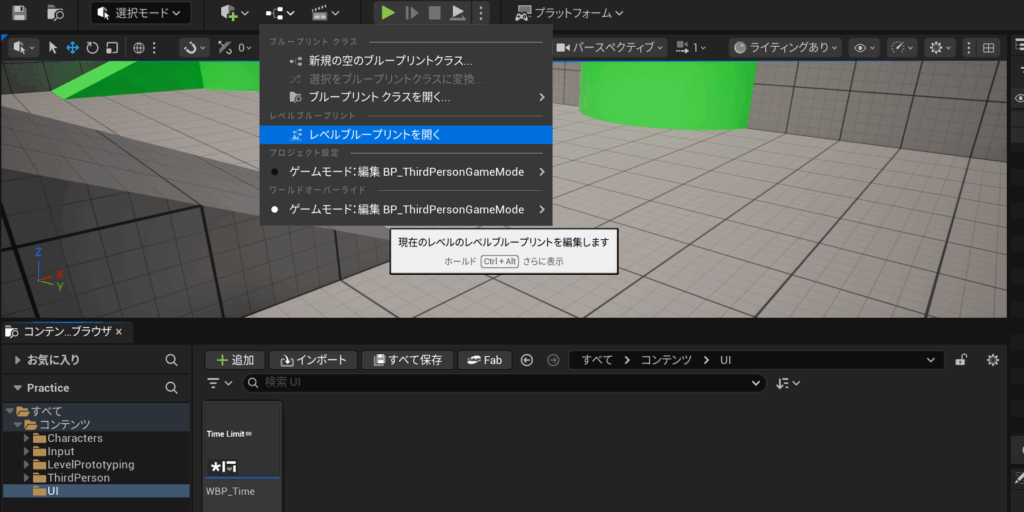Expand the Characters folder in tree
The height and width of the screenshot is (512, 1024).
tap(27, 438)
